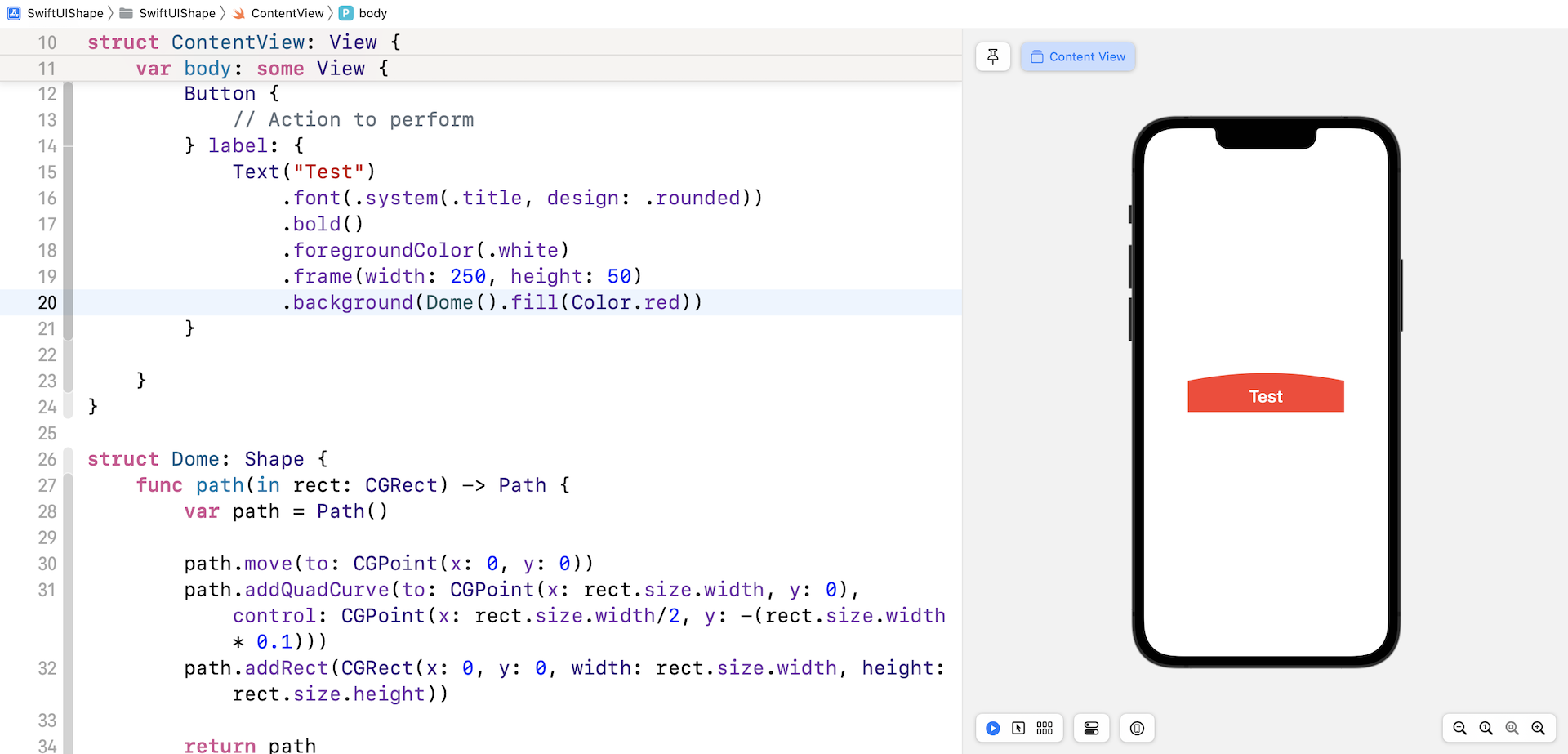Viewport: 1568px width, 754px height.
Task: Start Live preview mode with play icon
Action: coord(993,728)
